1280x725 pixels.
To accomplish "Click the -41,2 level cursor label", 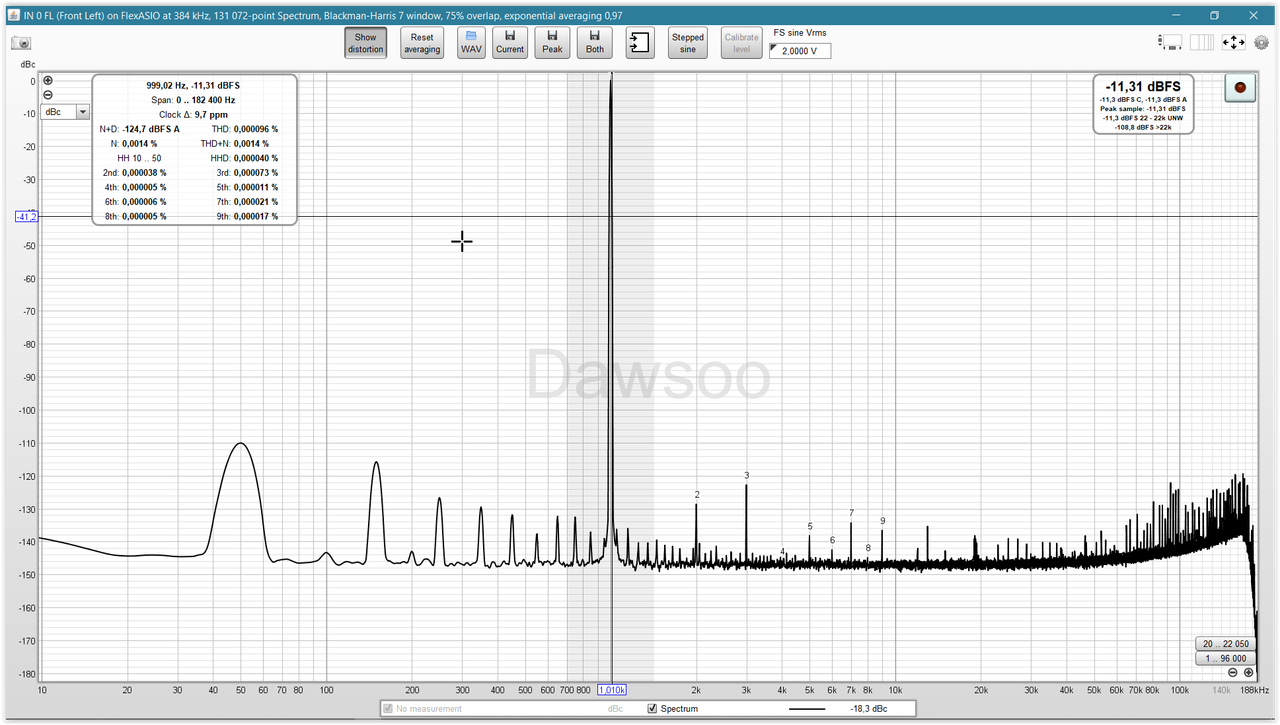I will 27,217.
